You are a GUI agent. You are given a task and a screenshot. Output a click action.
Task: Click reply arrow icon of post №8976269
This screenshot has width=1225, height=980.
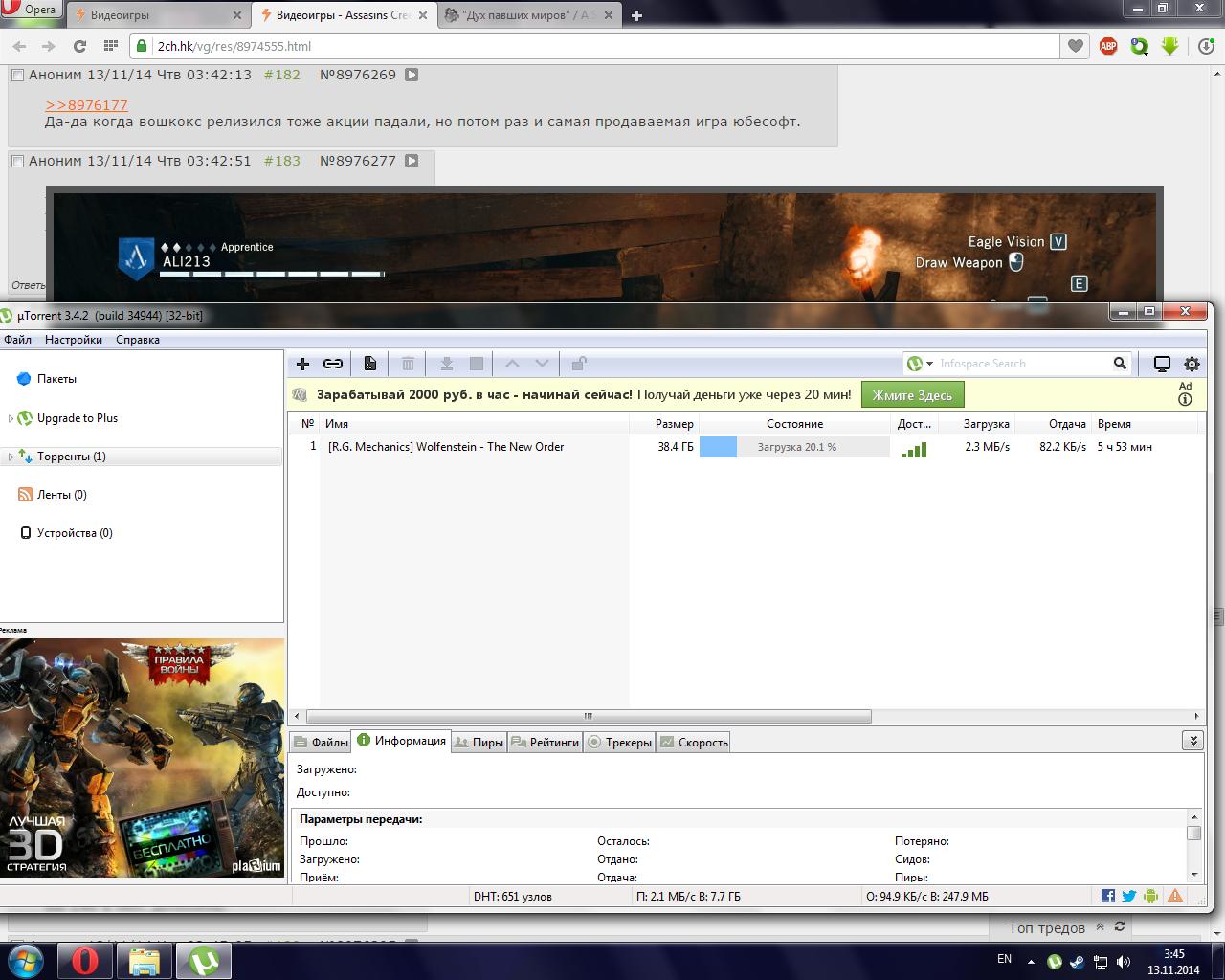pyautogui.click(x=412, y=75)
